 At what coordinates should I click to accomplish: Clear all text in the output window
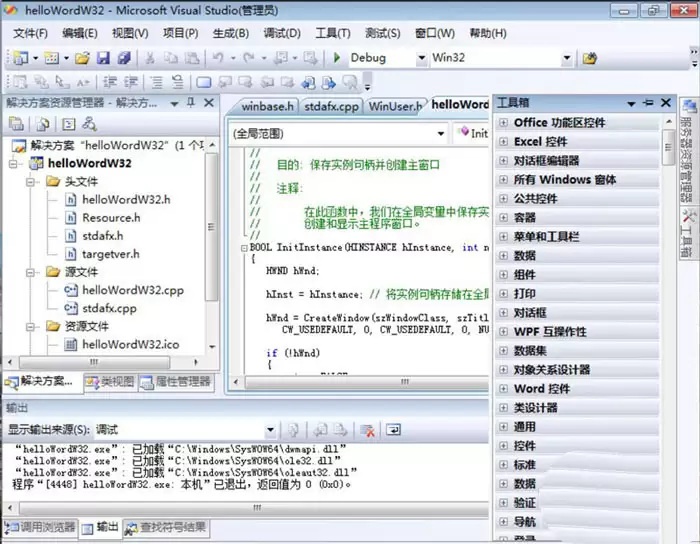(x=367, y=429)
